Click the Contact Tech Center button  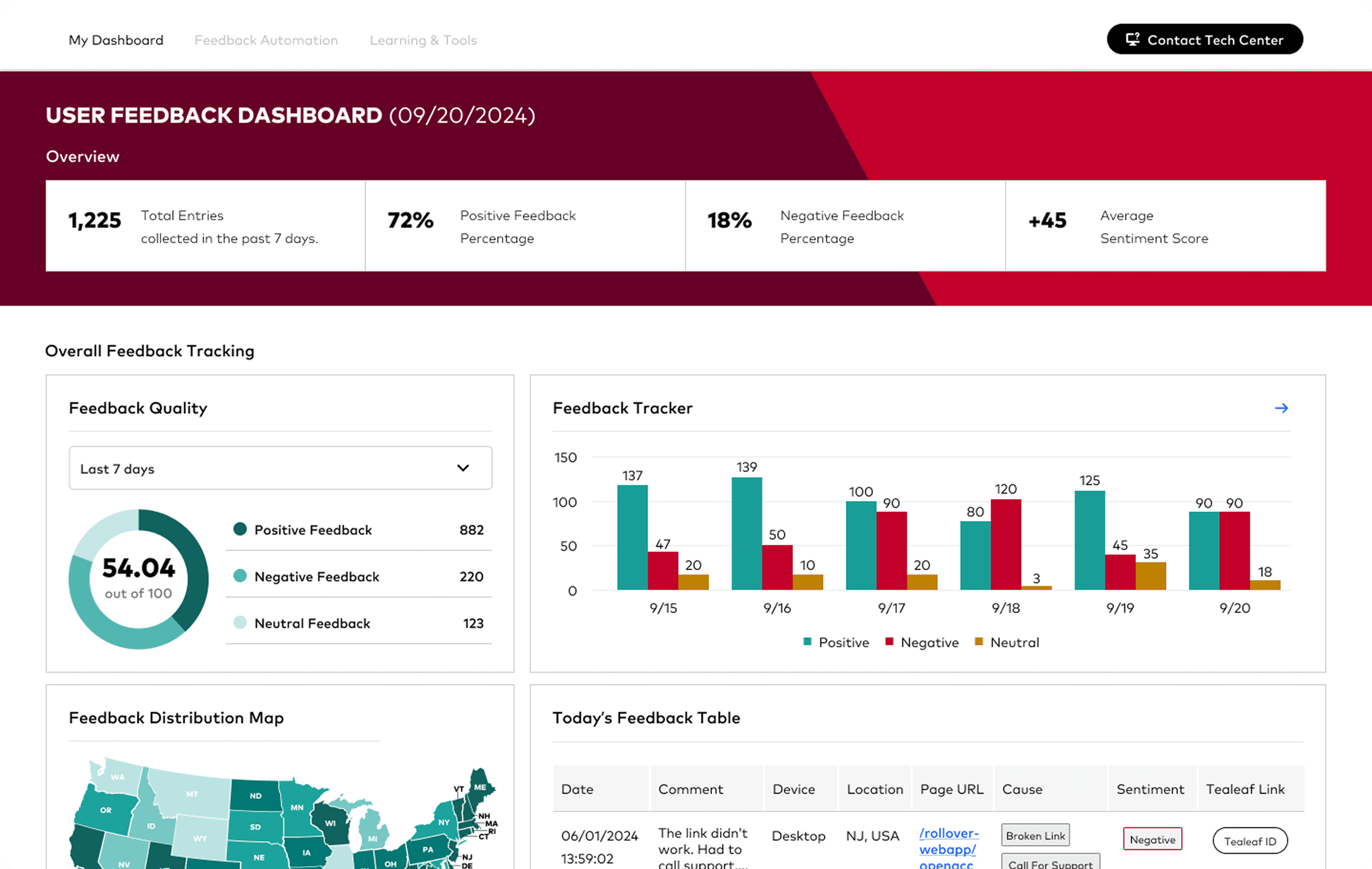1205,39
